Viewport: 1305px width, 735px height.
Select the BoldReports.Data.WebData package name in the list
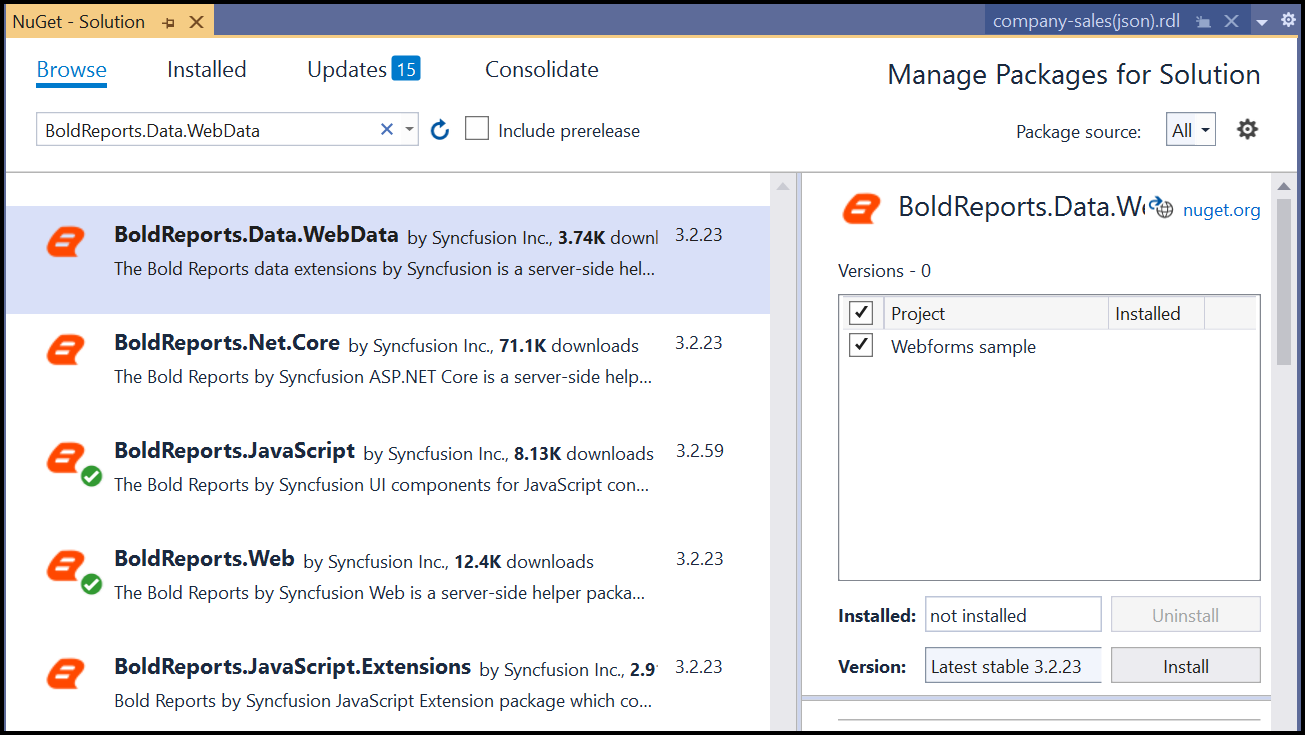(x=256, y=235)
